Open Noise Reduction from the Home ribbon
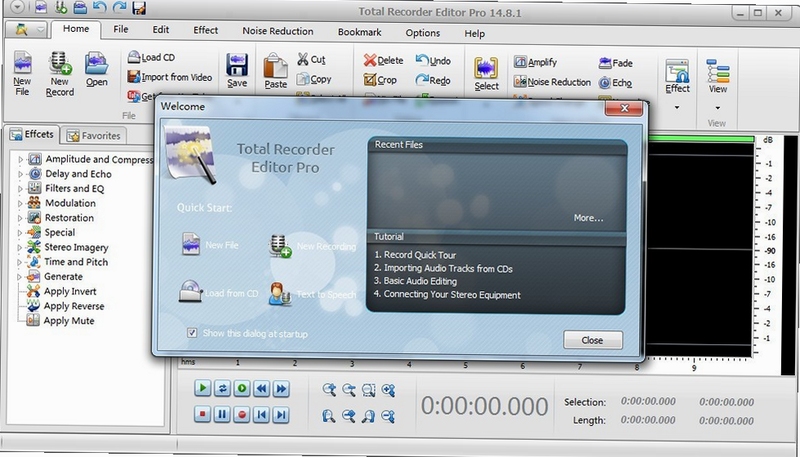This screenshot has width=800, height=457. 552,82
